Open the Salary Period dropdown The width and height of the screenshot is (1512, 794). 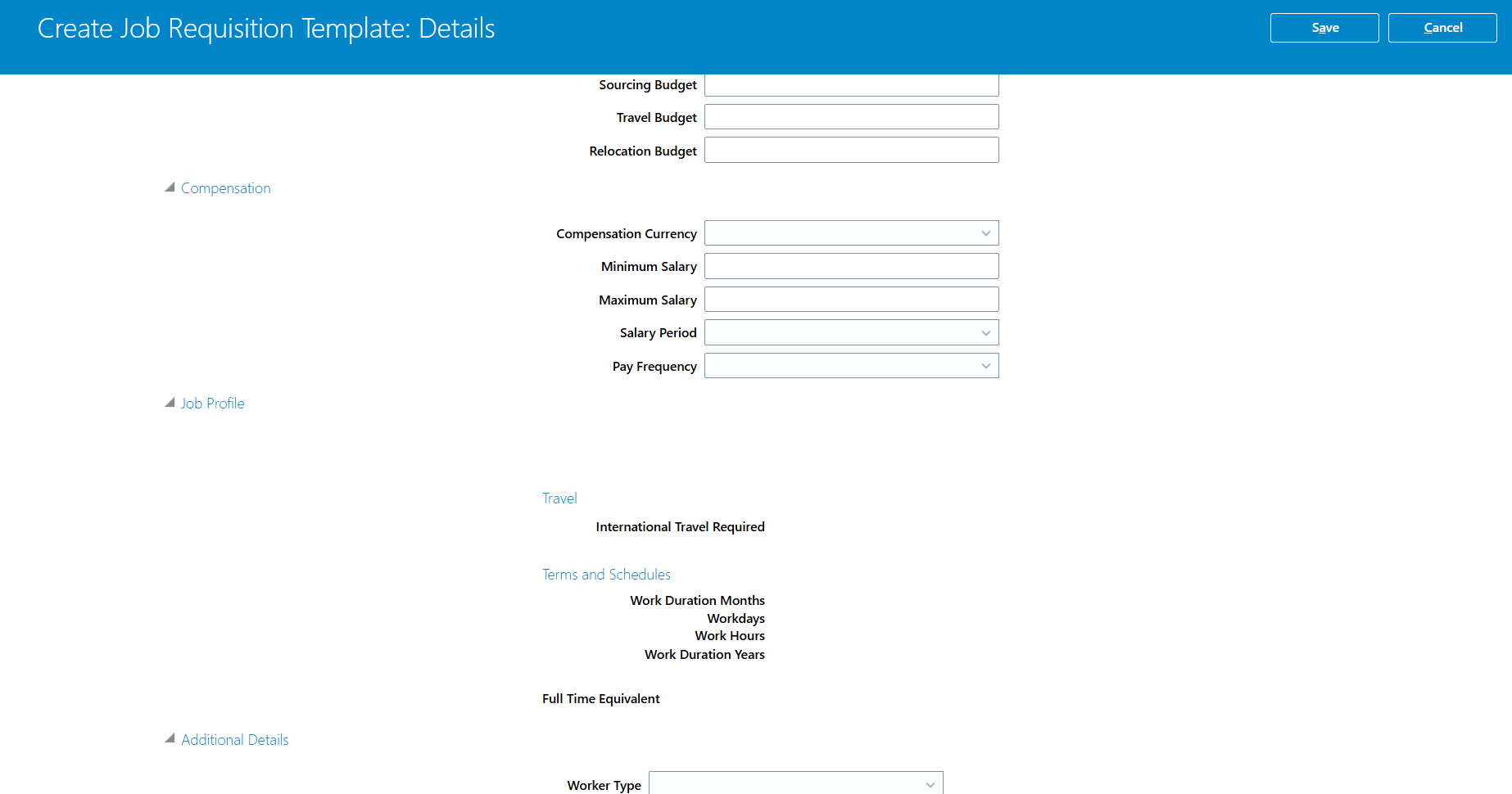coord(852,332)
